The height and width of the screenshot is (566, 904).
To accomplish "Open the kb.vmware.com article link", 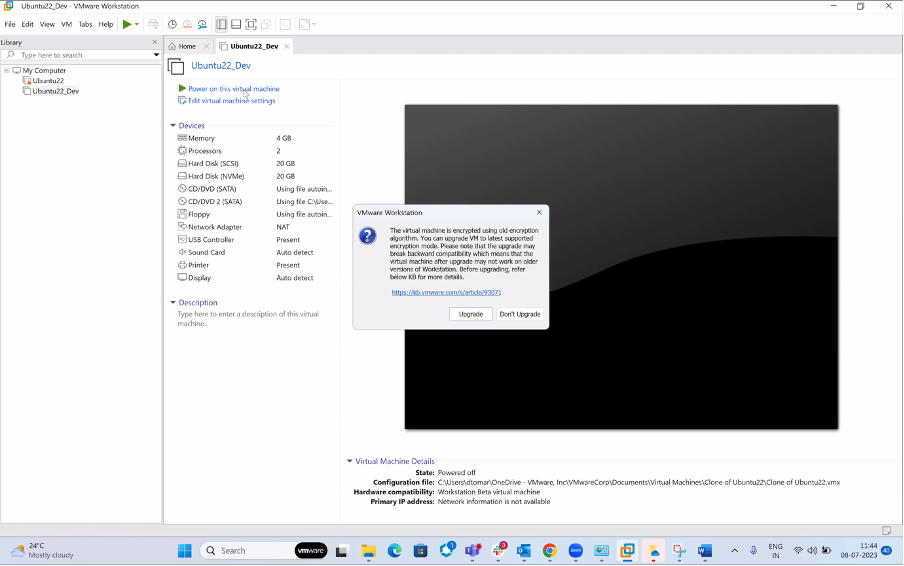I will click(446, 292).
